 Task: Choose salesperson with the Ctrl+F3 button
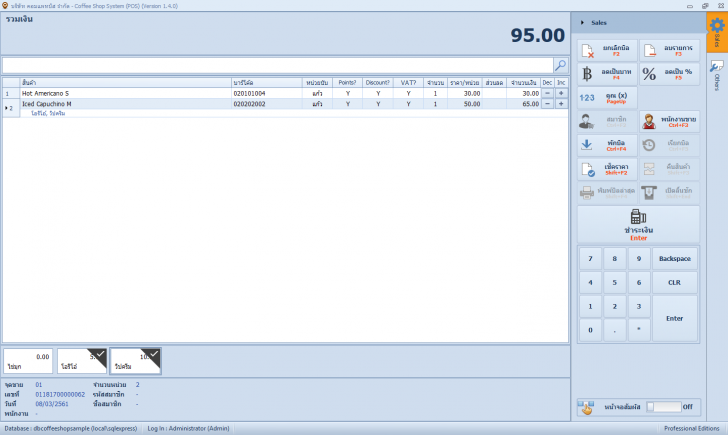670,122
